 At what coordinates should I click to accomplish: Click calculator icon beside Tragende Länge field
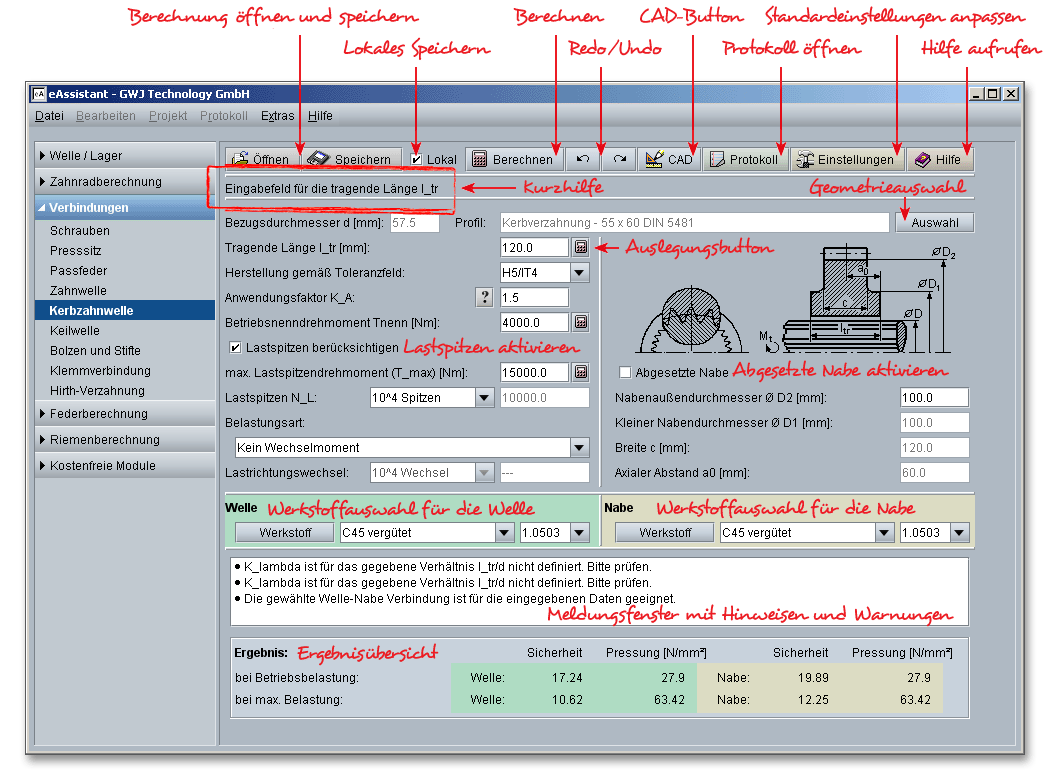pos(581,247)
